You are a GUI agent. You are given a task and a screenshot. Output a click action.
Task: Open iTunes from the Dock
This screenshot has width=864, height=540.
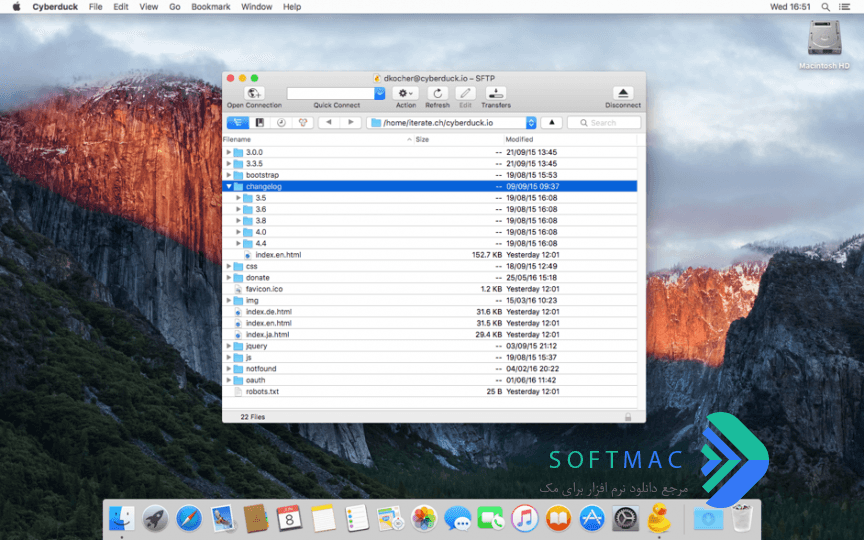(x=525, y=519)
